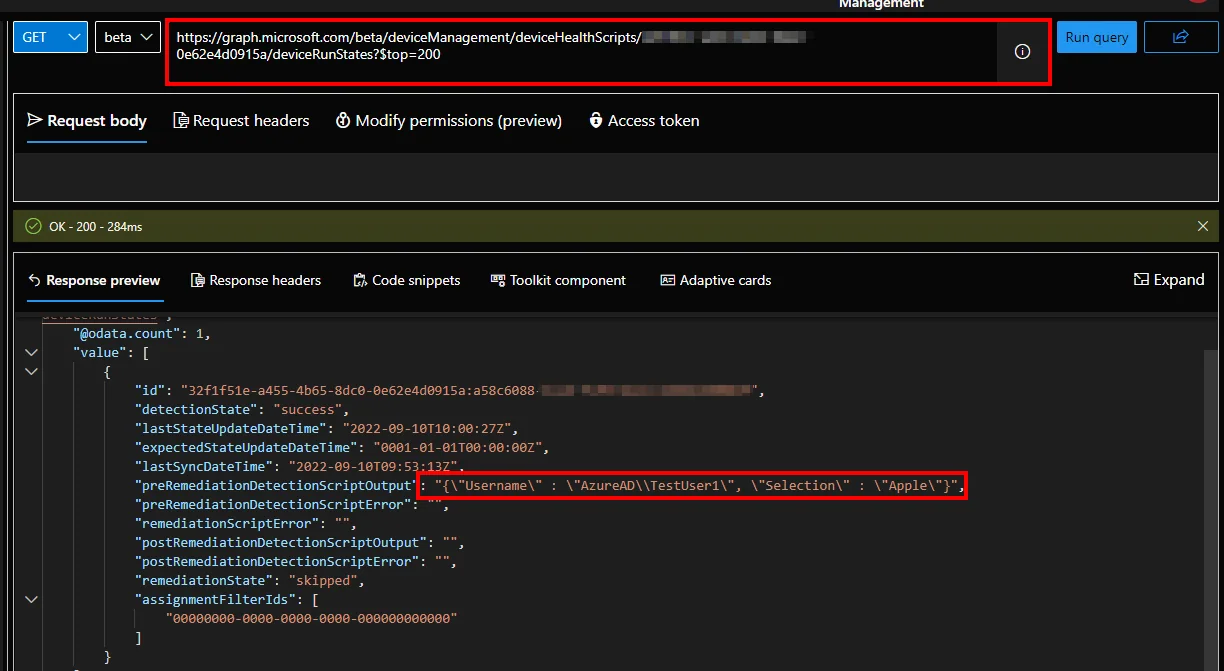Select the "postRemediationDetectionScriptError" key
This screenshot has height=671, width=1224.
click(275, 561)
